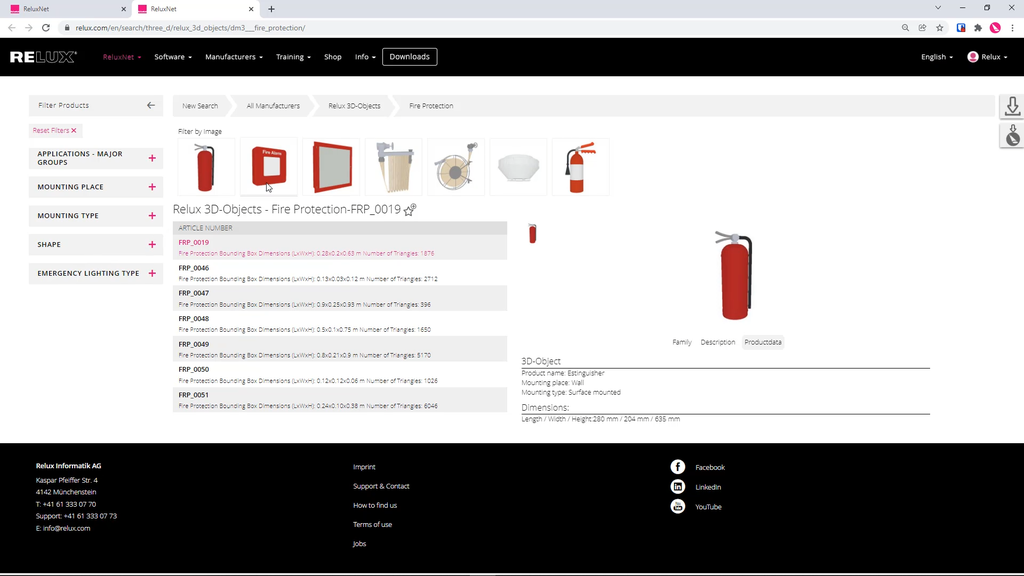Switch to Productdata tab
This screenshot has height=576, width=1024.
[x=763, y=342]
